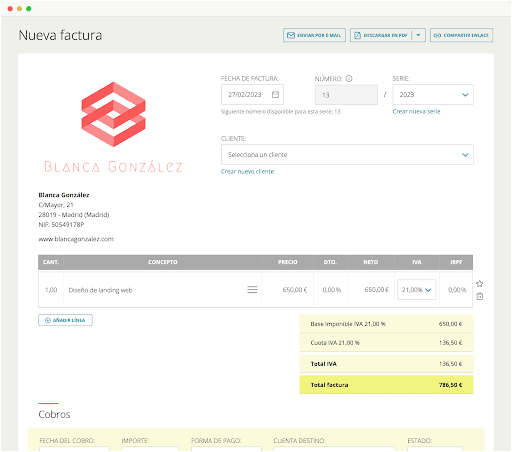Click the Total factura row

[386, 385]
